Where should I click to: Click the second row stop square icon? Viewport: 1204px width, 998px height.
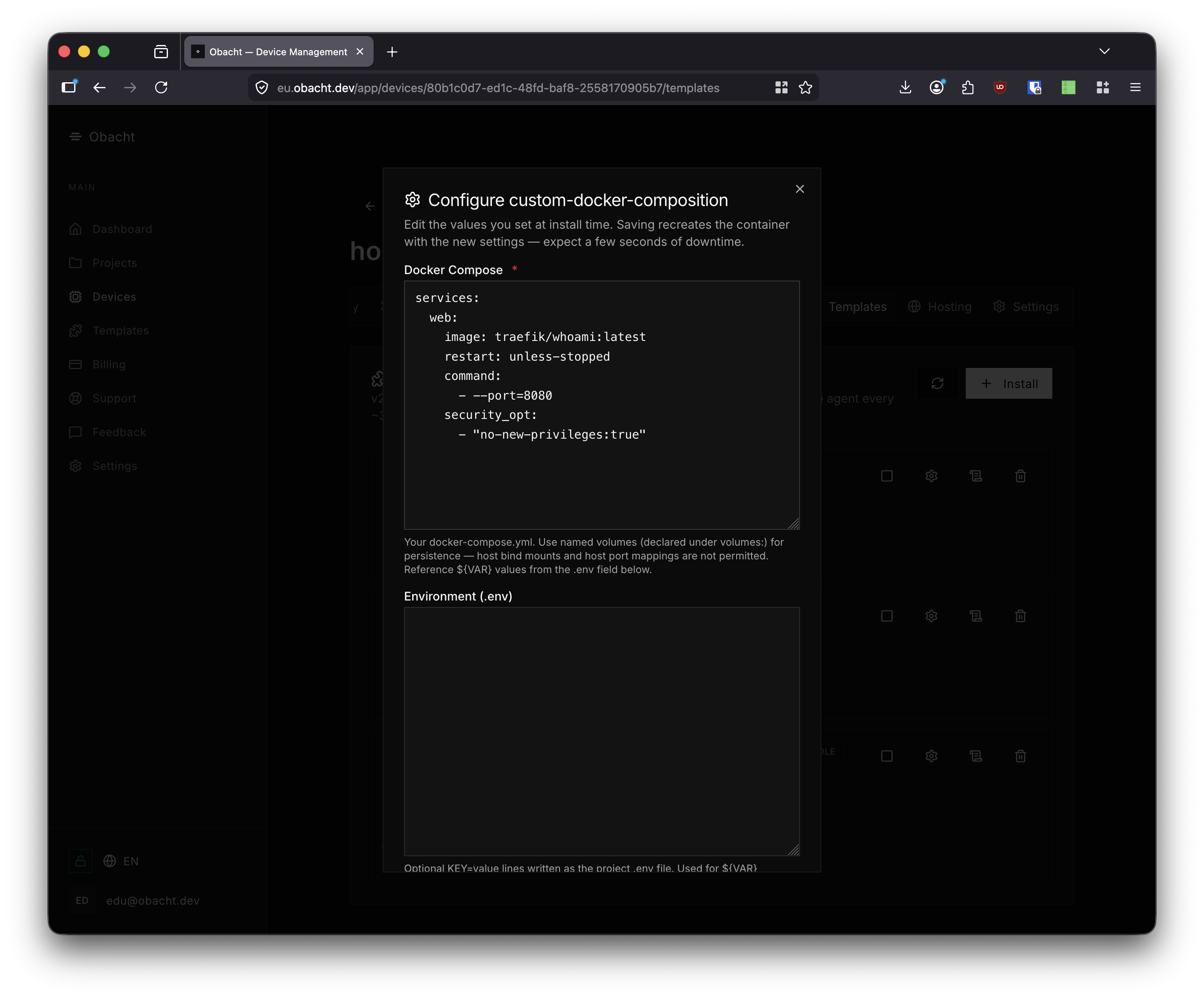point(887,616)
